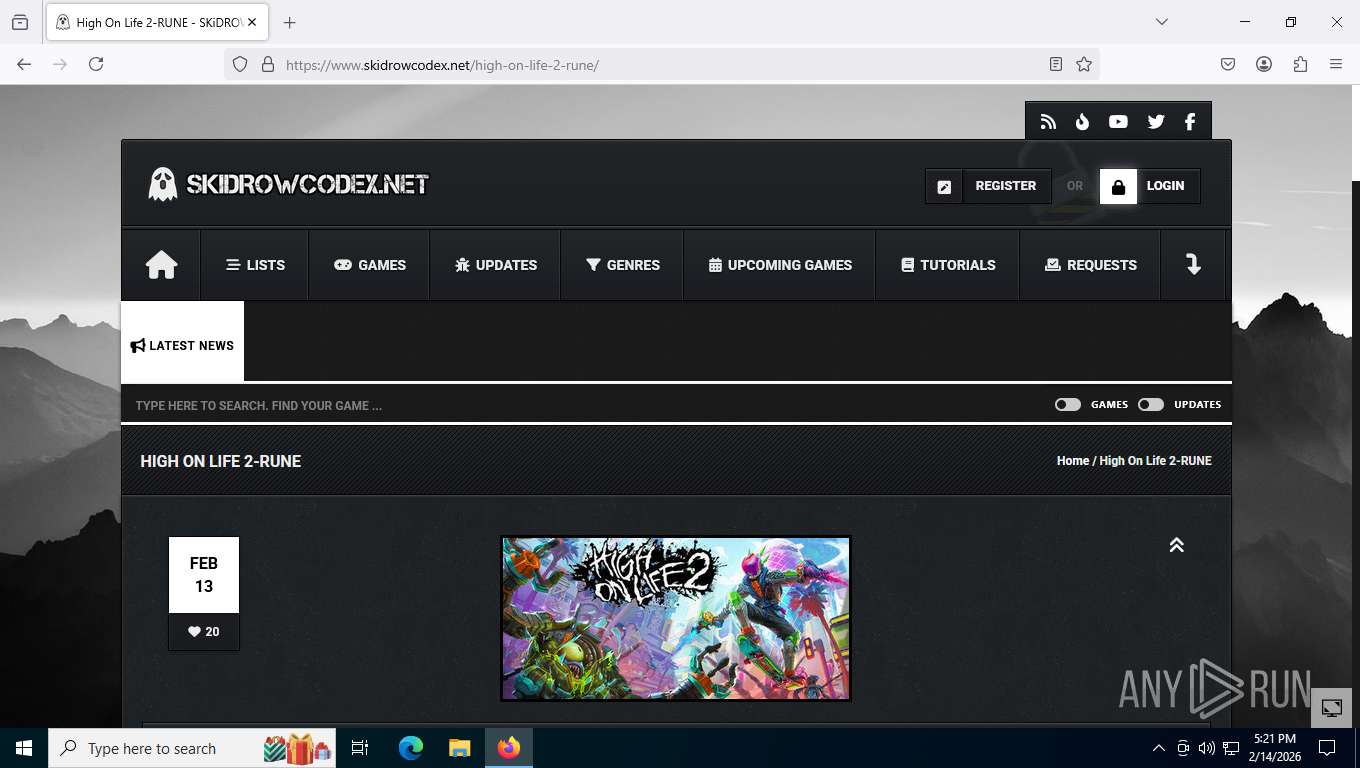Click the HIGH ON LIFE 2-RUNE page title
1360x768 pixels.
tap(221, 461)
